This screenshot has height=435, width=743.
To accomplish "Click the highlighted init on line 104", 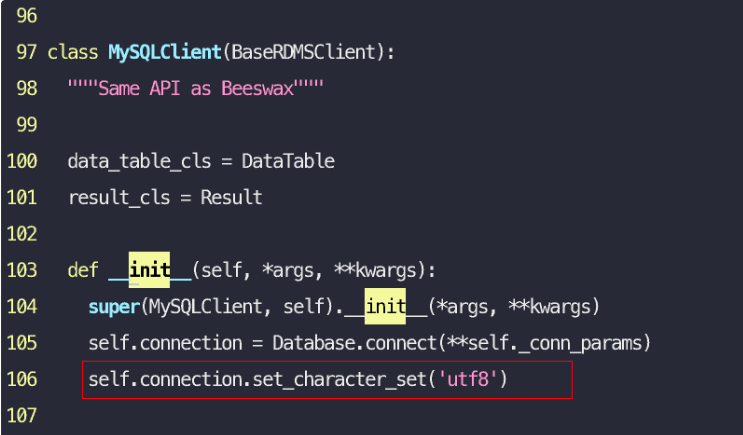I will [x=385, y=307].
